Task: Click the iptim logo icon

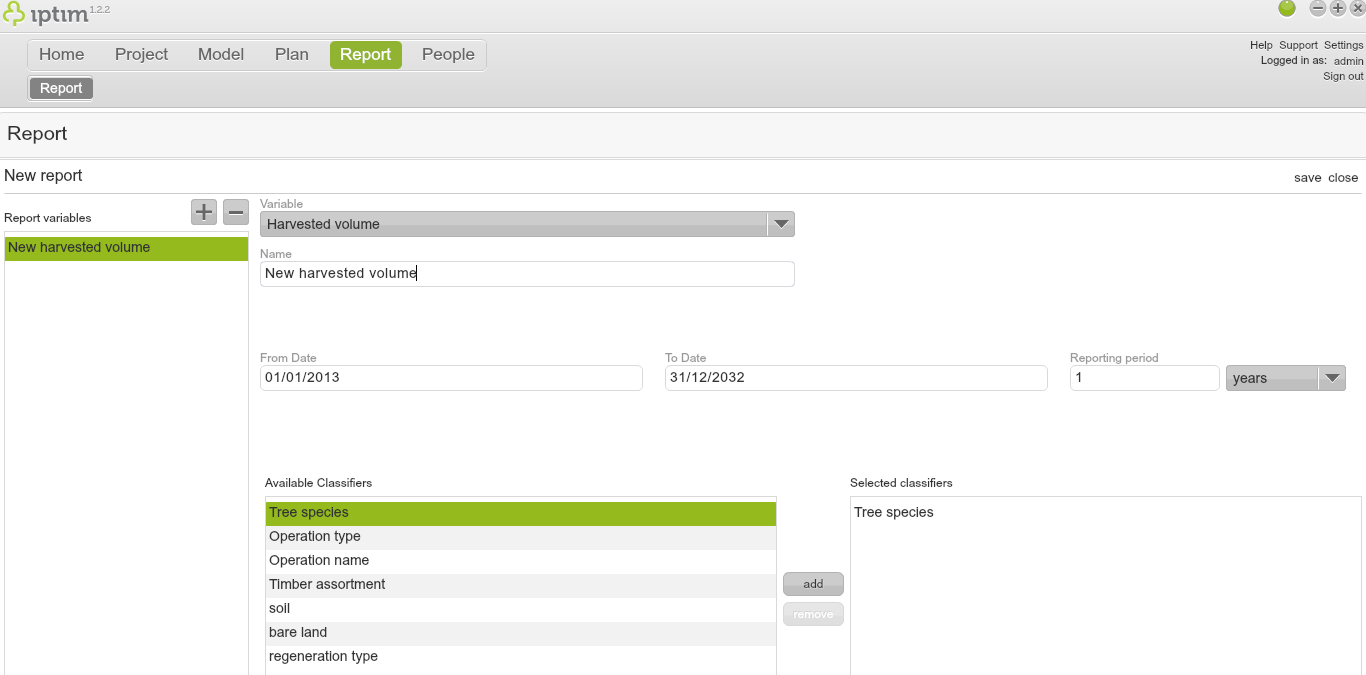Action: click(15, 14)
